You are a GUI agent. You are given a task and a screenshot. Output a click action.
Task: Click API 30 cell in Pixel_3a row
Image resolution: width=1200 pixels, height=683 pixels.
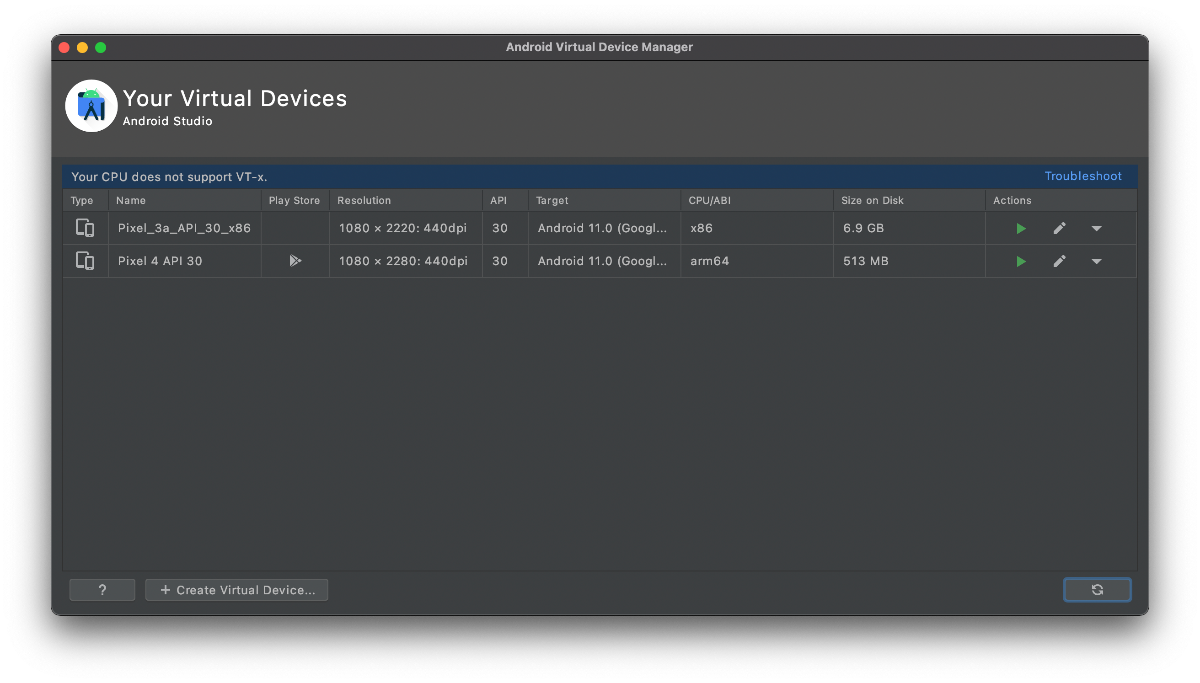(505, 228)
